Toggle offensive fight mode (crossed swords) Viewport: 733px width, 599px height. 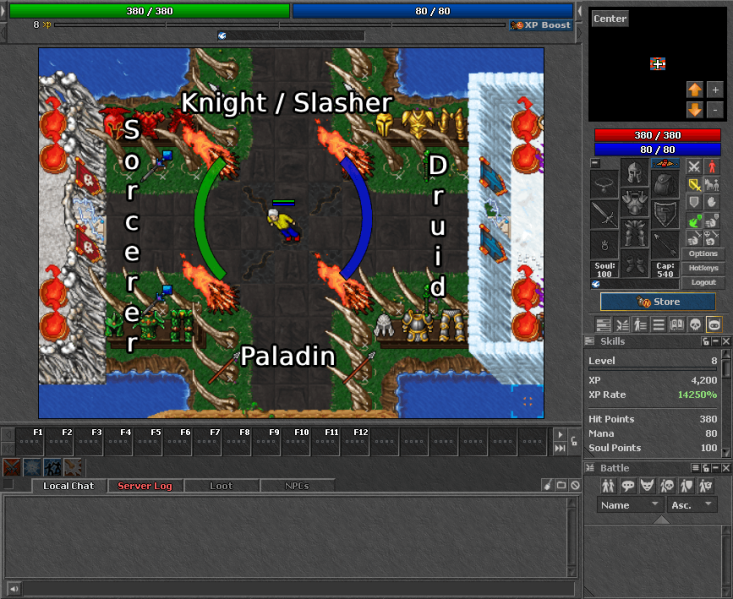coord(694,167)
